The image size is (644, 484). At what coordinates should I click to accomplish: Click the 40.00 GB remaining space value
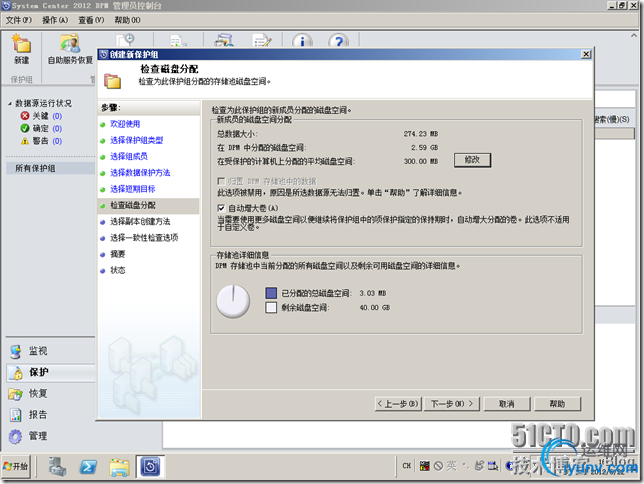(x=375, y=308)
